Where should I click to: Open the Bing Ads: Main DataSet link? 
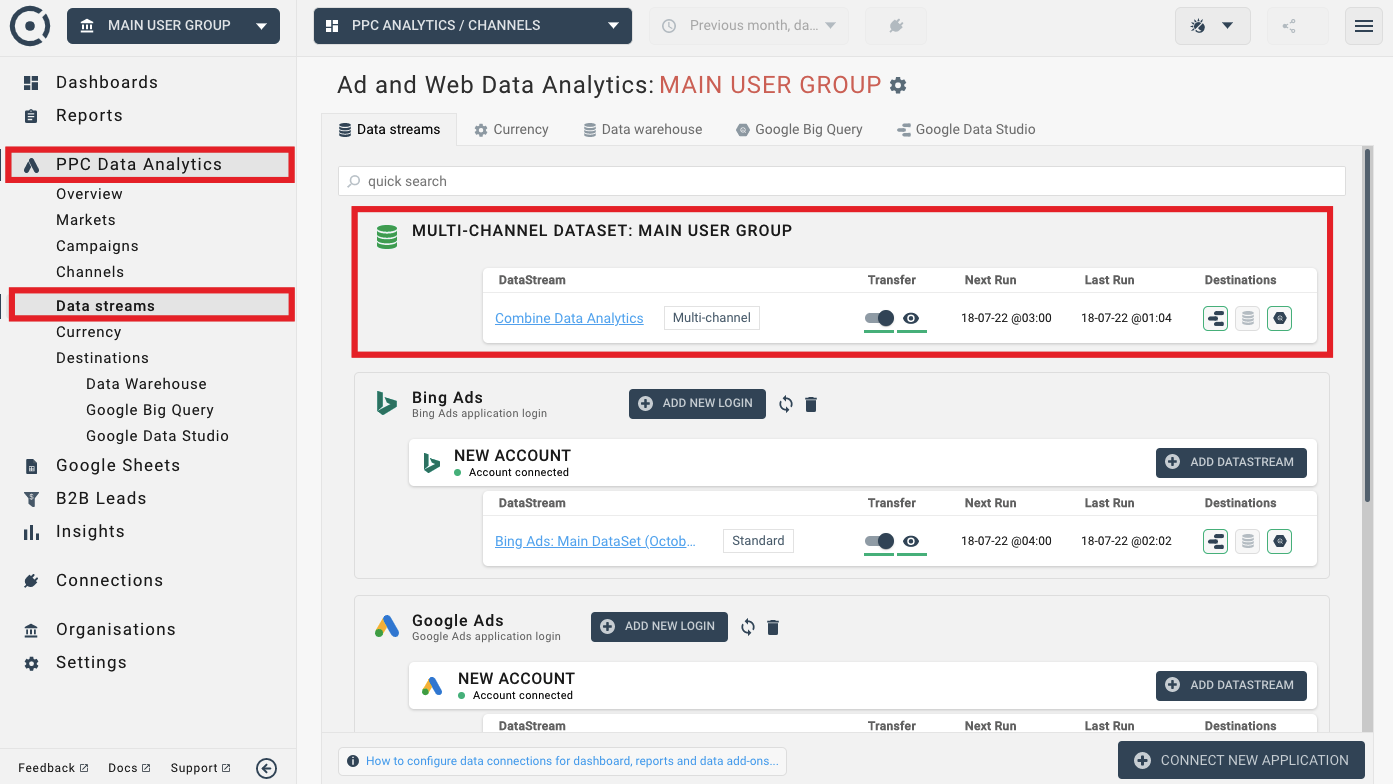click(596, 541)
